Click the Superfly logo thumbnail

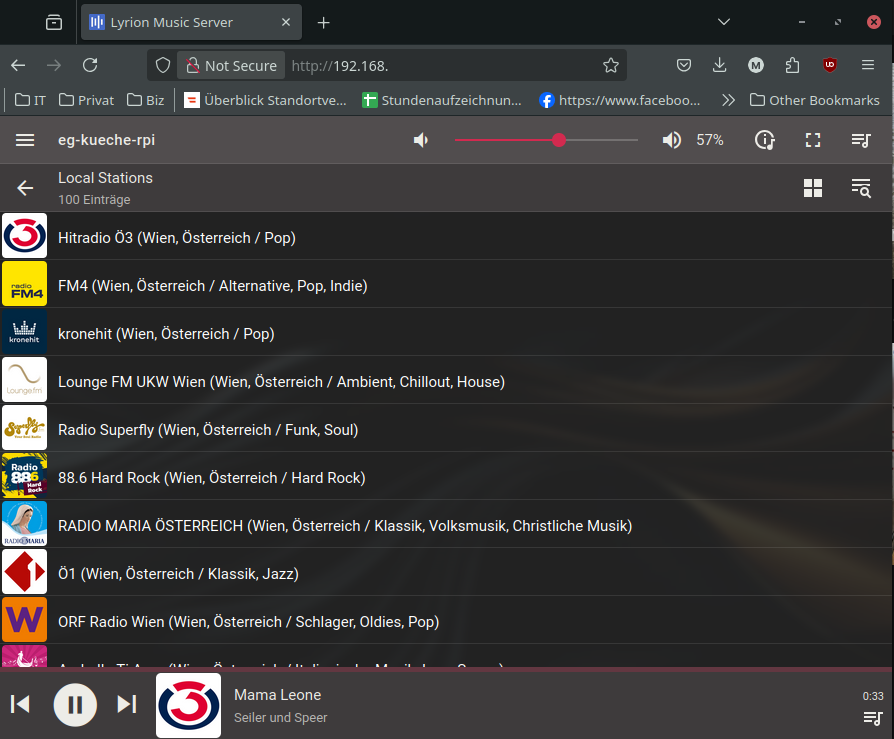[25, 428]
